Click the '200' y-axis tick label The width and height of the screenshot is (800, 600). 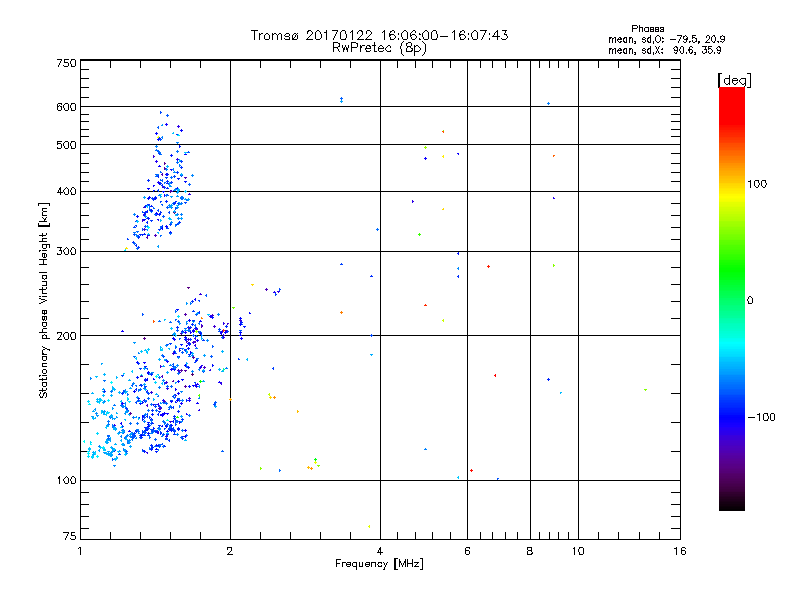[x=66, y=336]
